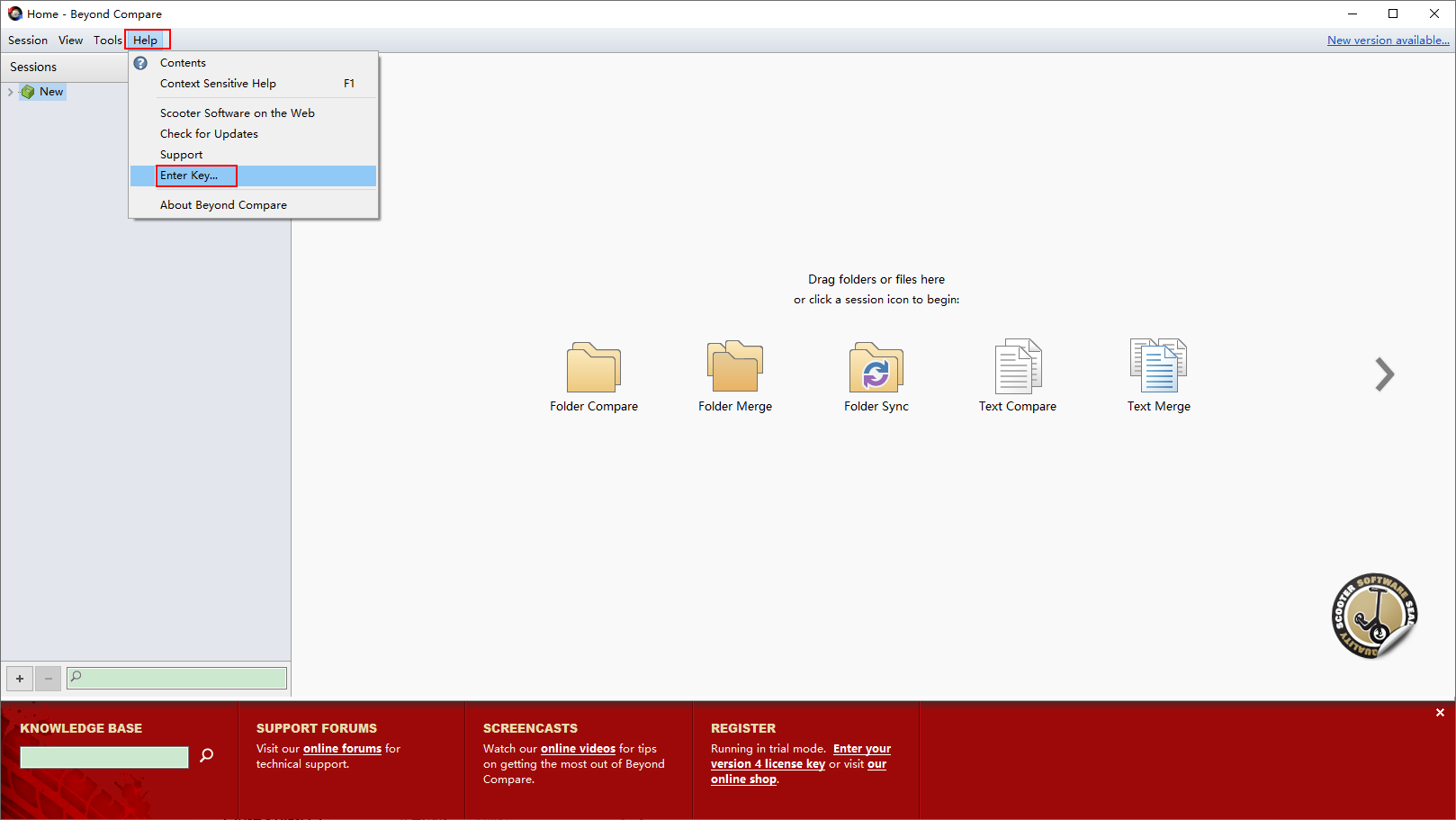This screenshot has width=1456, height=820.
Task: Click the Scooter Software seal logo
Action: [x=1374, y=617]
